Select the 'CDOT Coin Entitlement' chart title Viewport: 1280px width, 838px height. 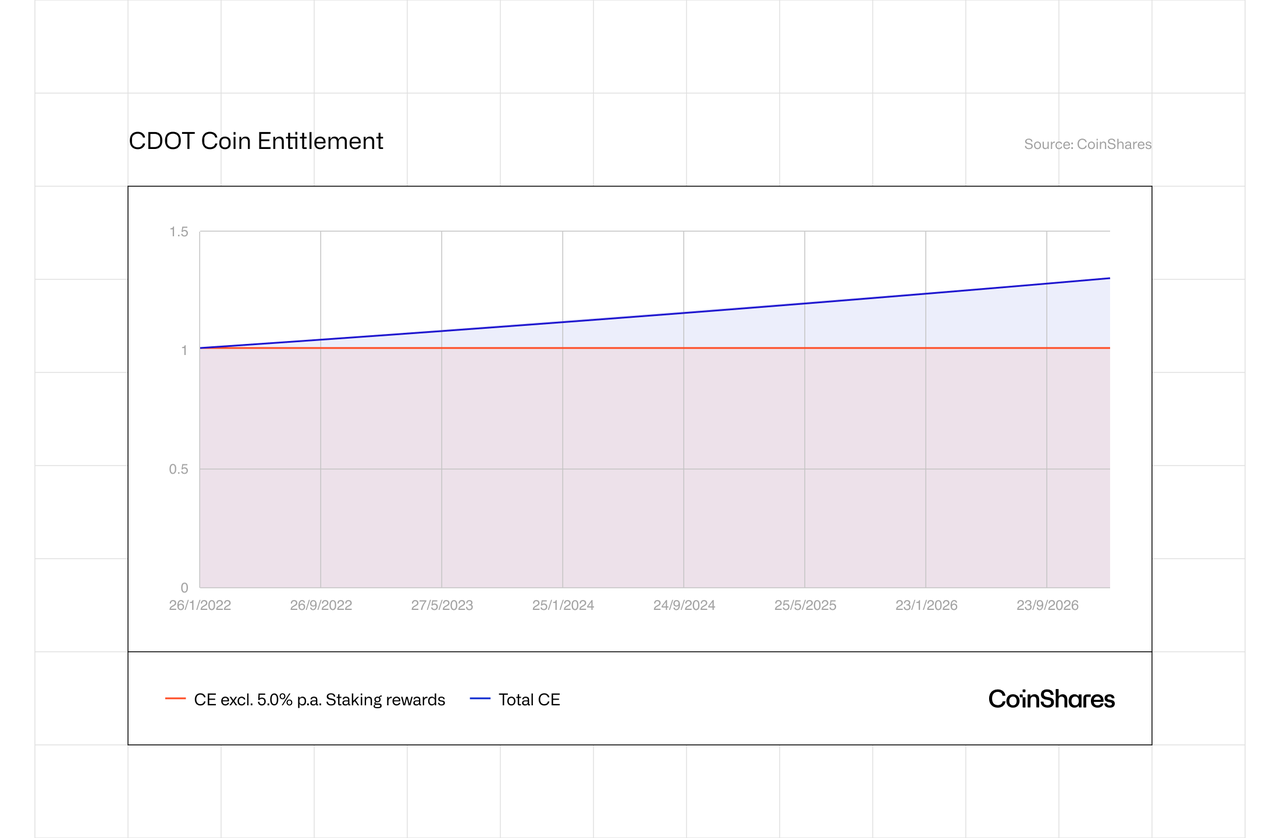point(256,141)
